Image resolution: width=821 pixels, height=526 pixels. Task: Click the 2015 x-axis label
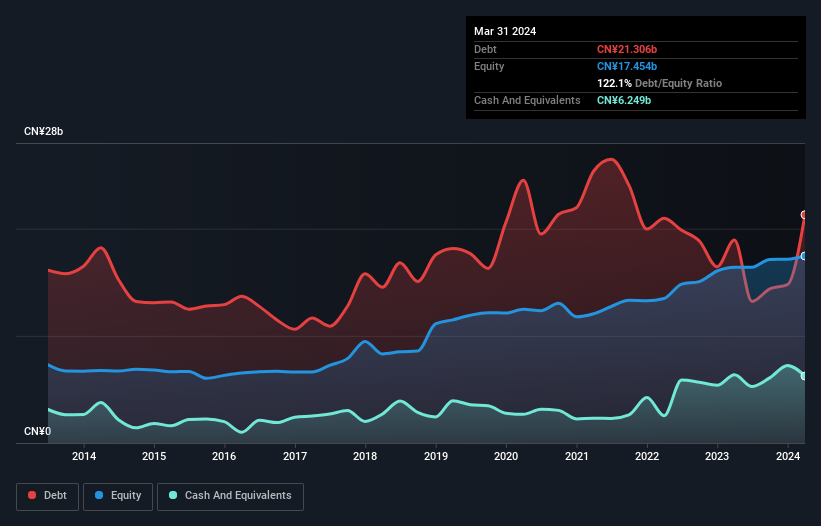tap(154, 456)
